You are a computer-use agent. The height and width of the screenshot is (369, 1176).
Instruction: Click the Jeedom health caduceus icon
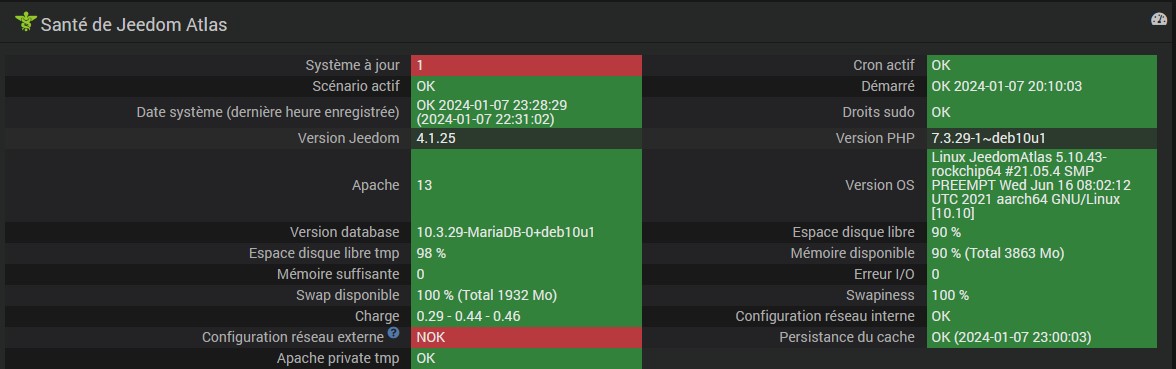coord(26,23)
